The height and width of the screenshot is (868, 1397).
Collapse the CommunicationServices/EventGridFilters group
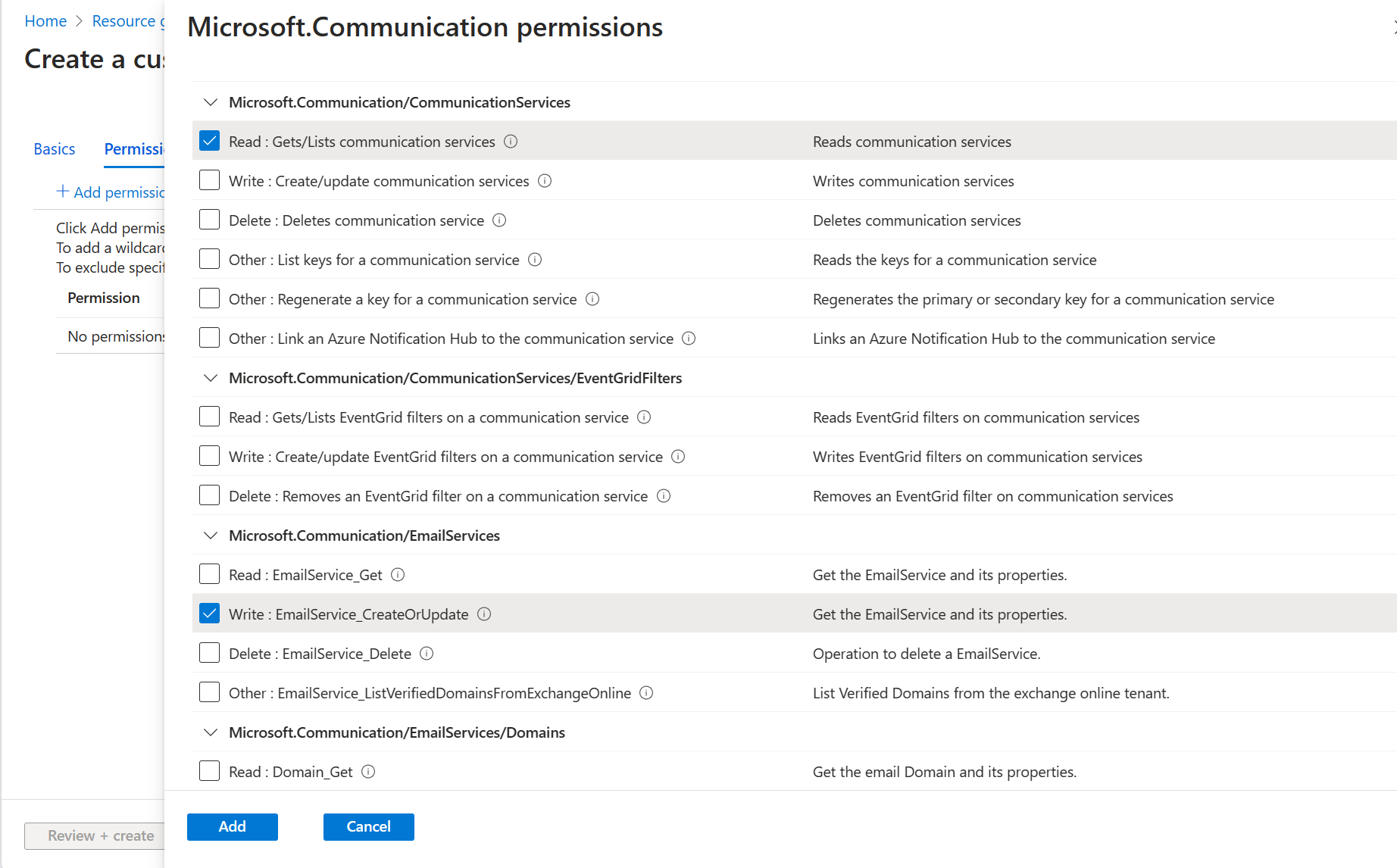click(211, 378)
